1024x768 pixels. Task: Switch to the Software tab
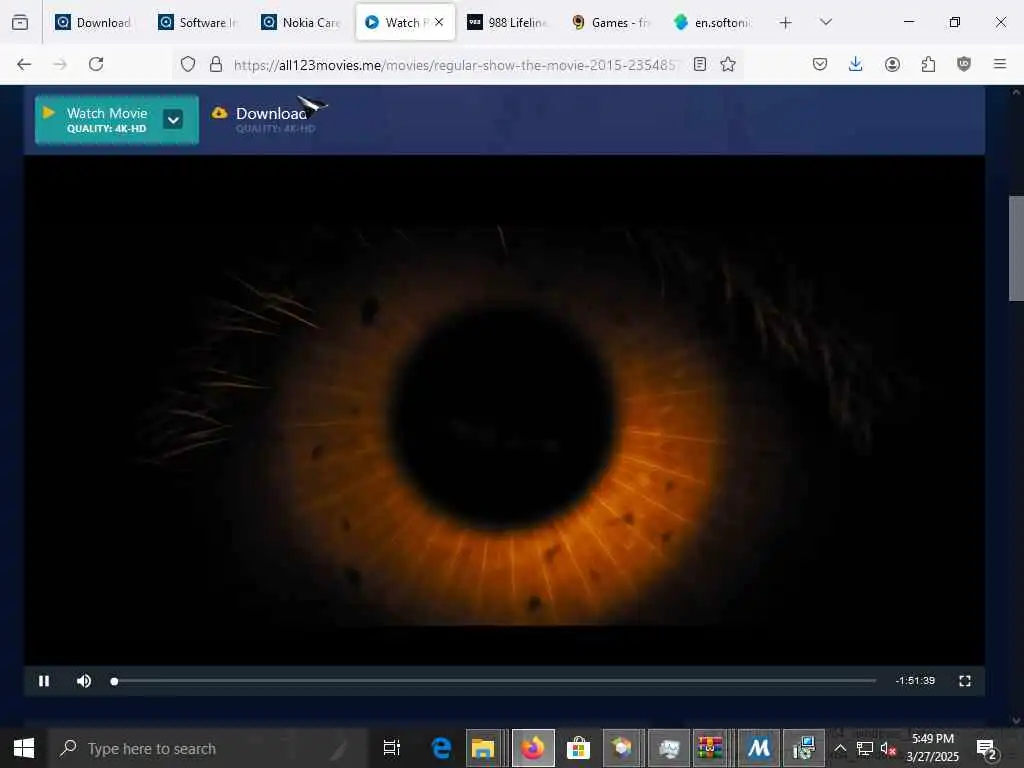pos(199,22)
